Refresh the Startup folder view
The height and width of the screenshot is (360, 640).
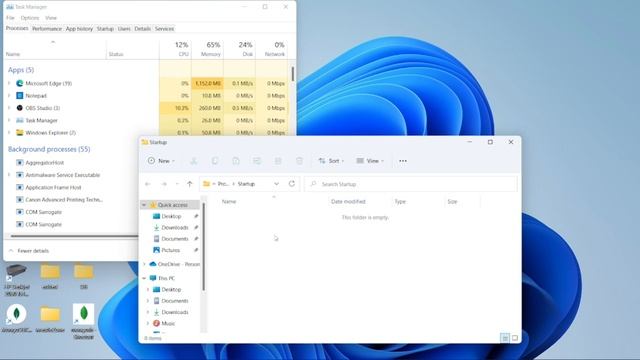pyautogui.click(x=291, y=184)
